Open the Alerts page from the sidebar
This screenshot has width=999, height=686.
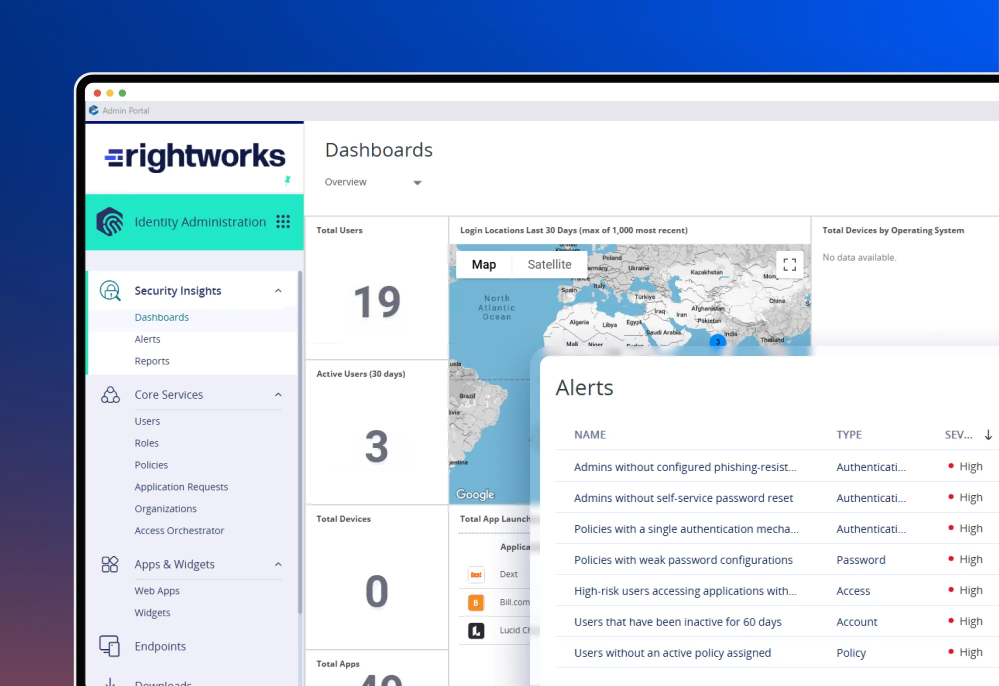[147, 338]
